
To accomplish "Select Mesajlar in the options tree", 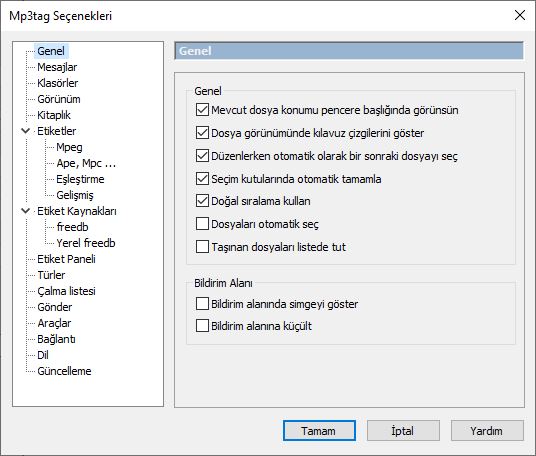I will [57, 67].
